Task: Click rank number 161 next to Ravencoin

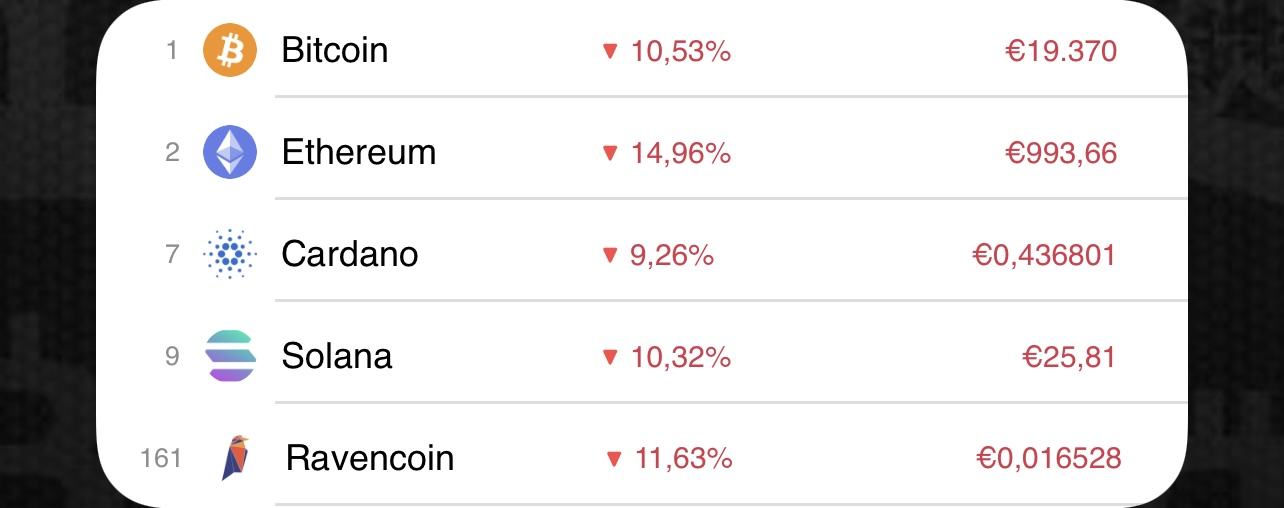Action: pyautogui.click(x=161, y=459)
